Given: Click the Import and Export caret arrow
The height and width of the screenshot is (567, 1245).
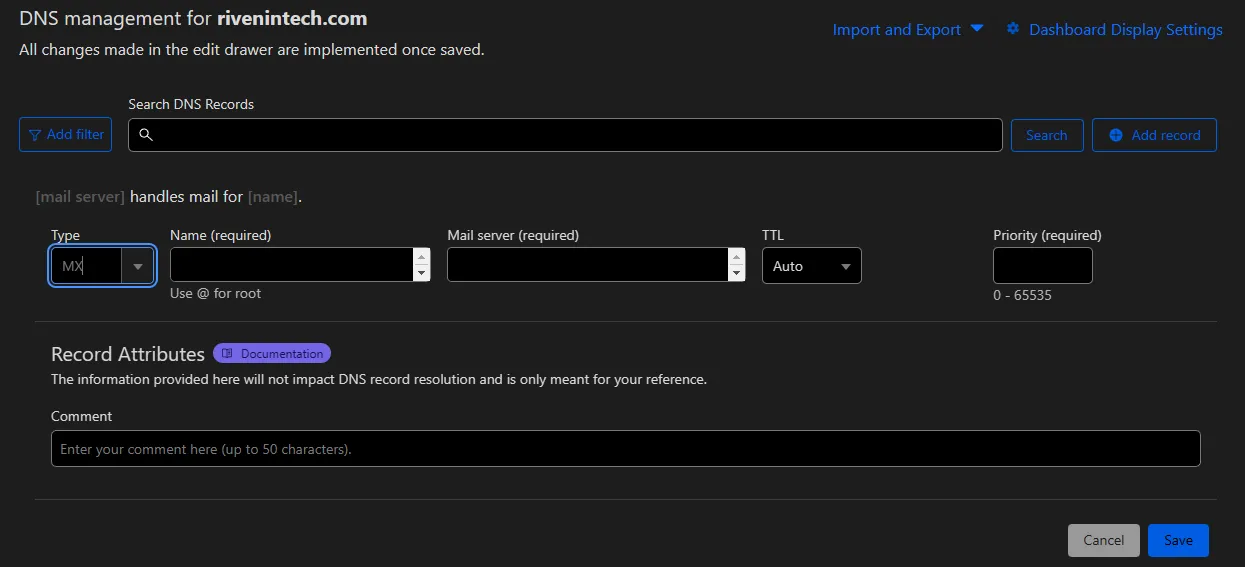Looking at the screenshot, I should click(977, 29).
